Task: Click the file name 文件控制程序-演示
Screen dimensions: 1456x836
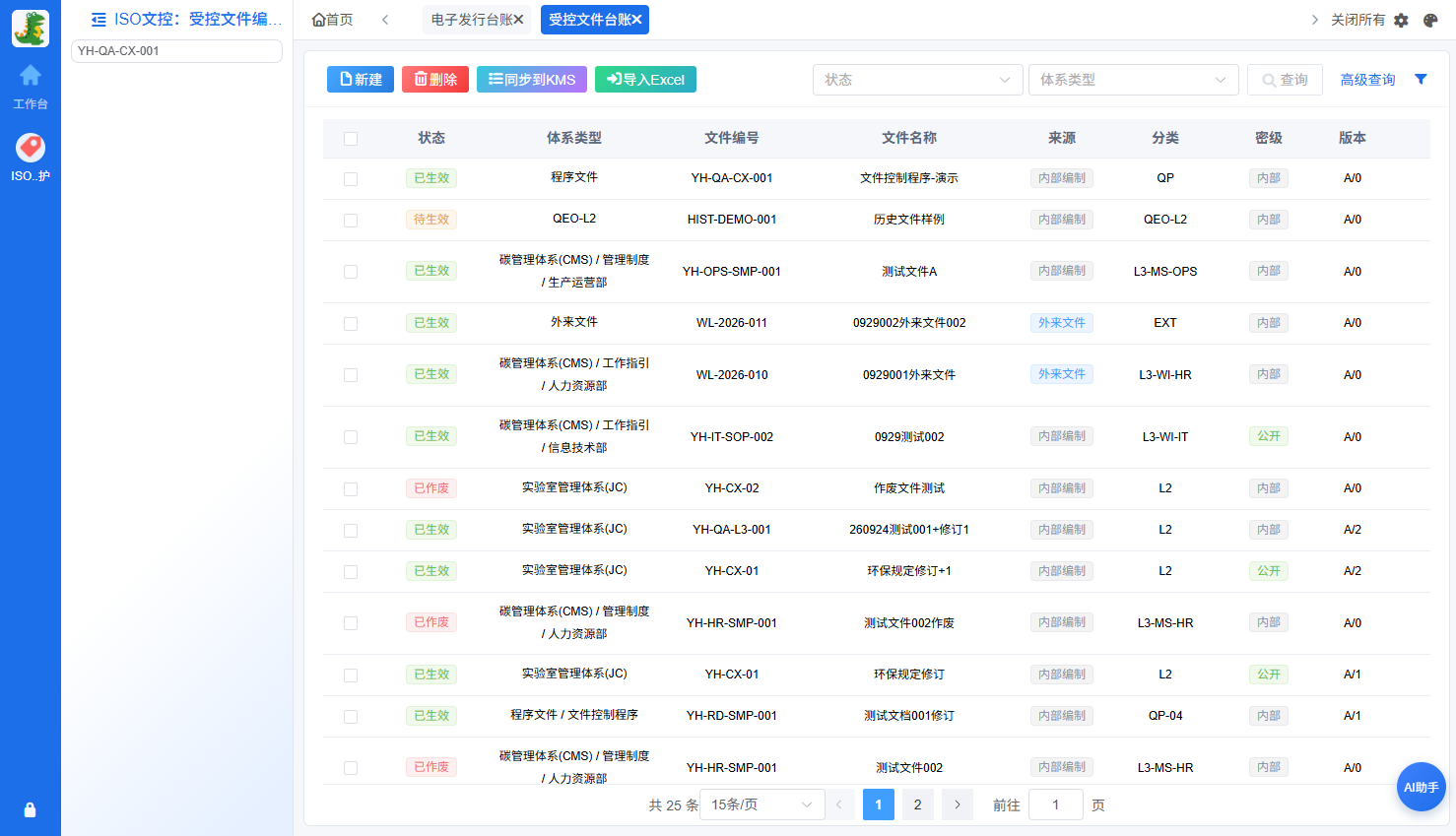Action: 909,178
